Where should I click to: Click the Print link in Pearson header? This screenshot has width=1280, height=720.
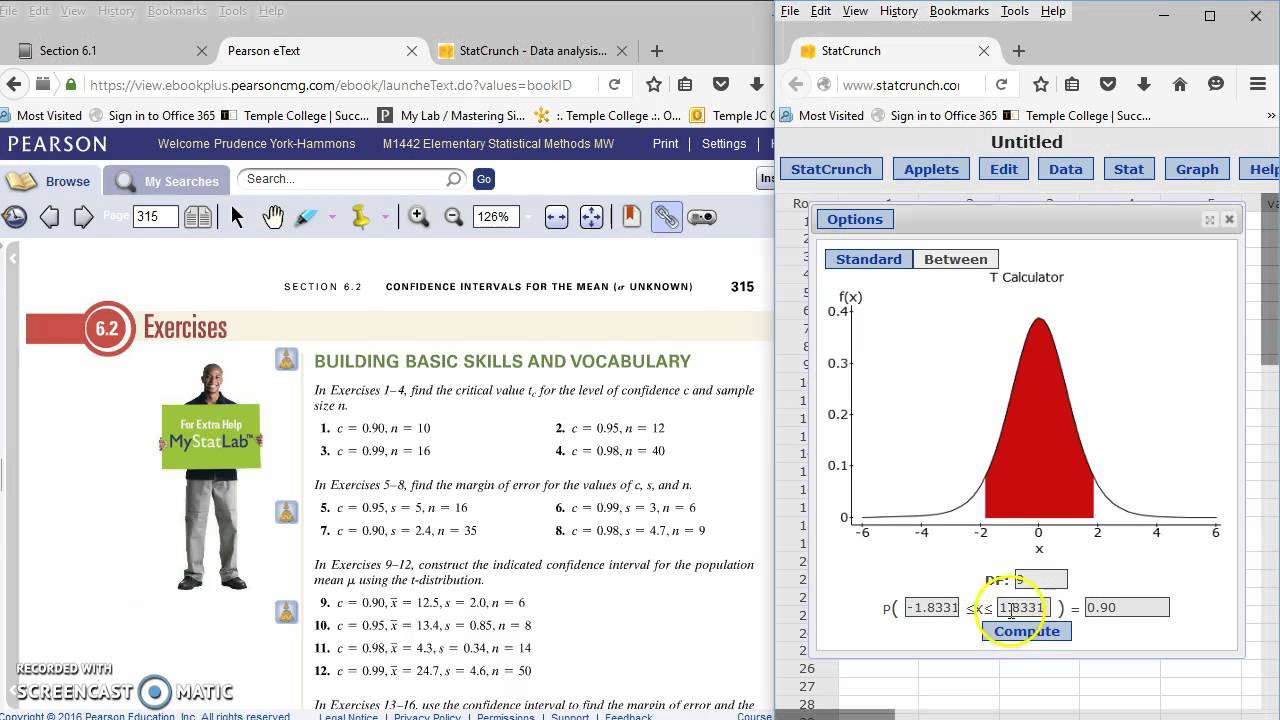pos(665,144)
